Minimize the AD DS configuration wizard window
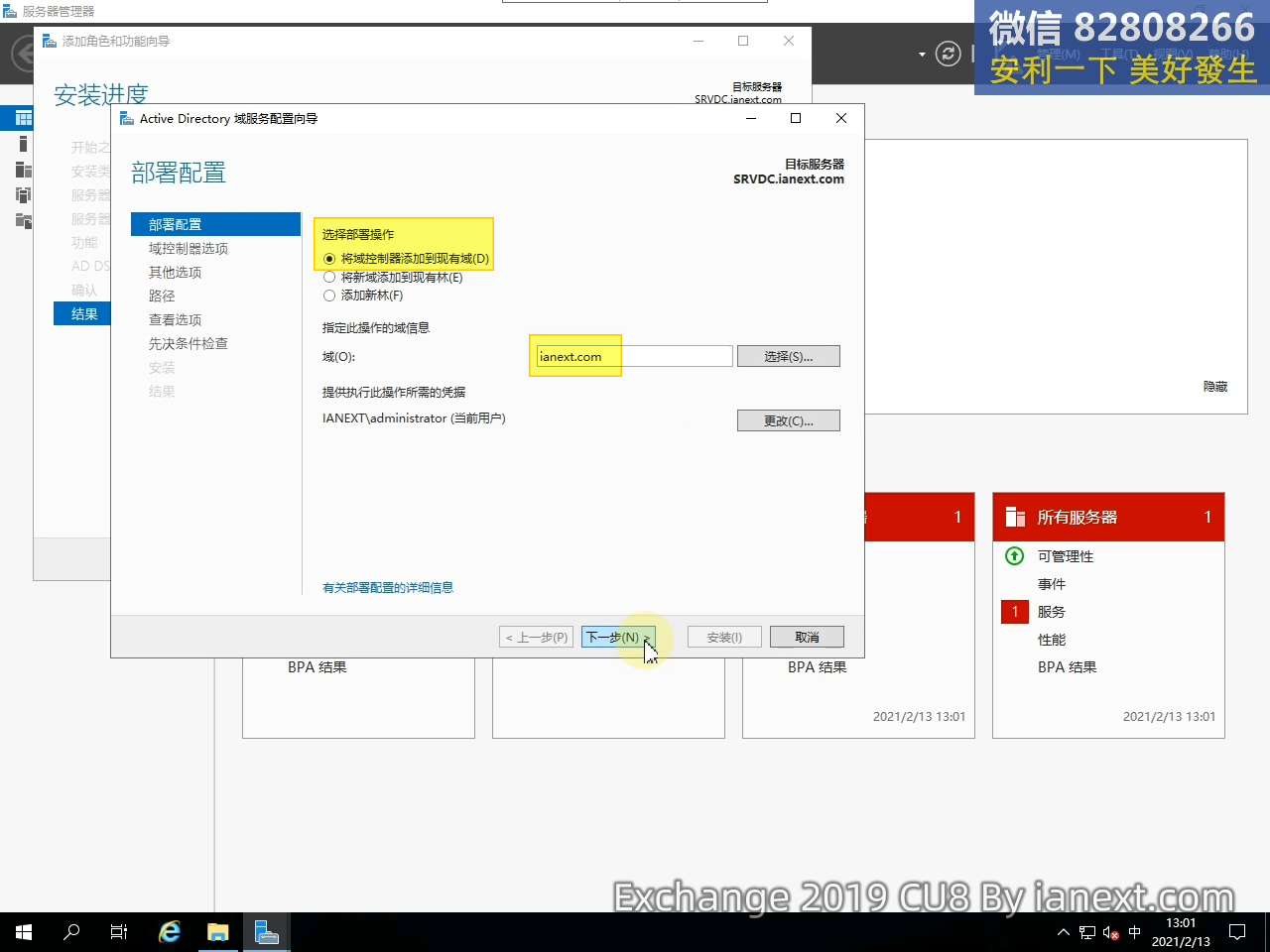The height and width of the screenshot is (952, 1270). click(751, 118)
